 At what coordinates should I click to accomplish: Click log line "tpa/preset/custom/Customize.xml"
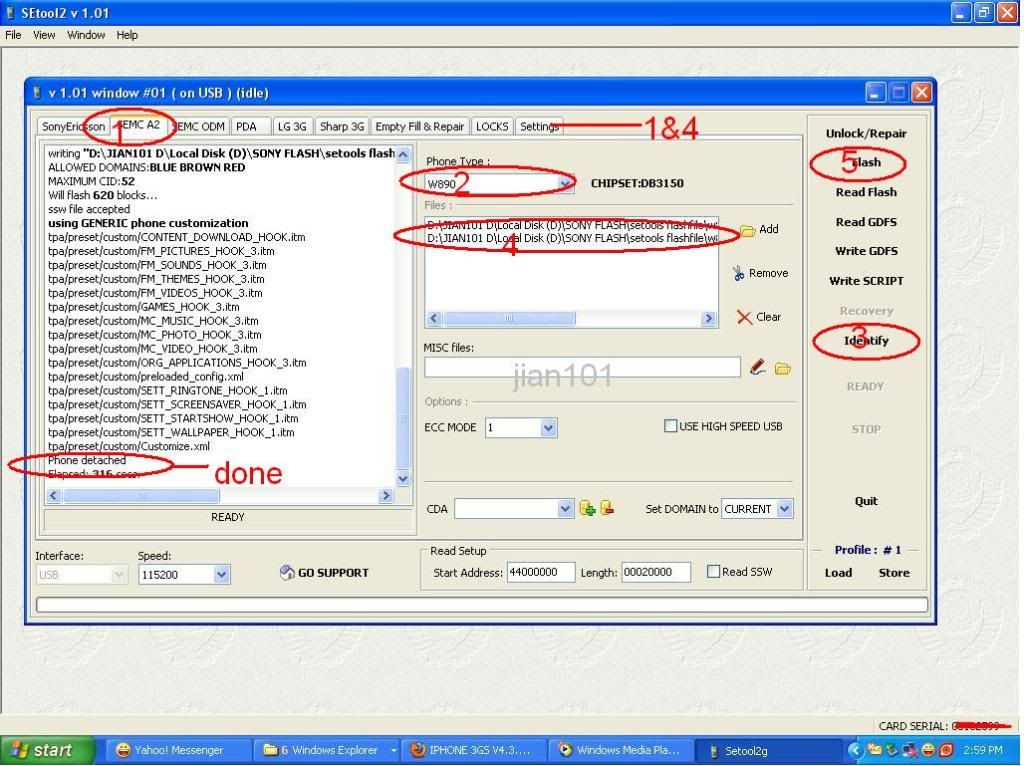pos(129,447)
